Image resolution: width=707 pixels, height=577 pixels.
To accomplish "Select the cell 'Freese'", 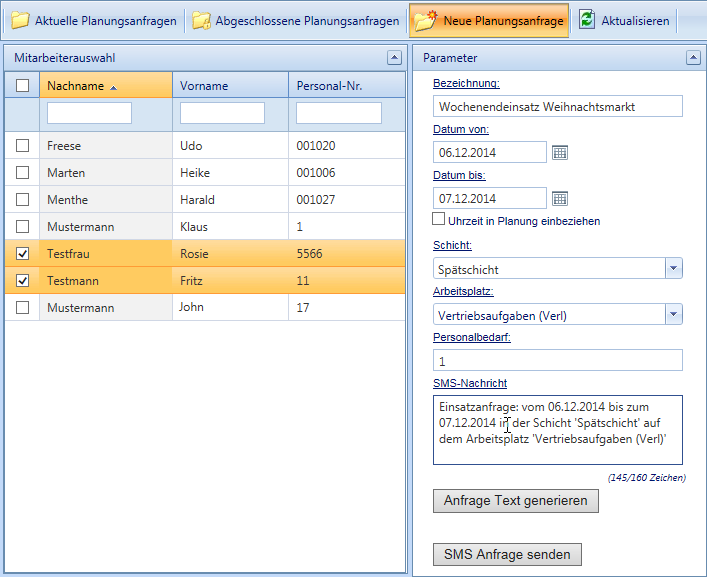I will tap(106, 146).
